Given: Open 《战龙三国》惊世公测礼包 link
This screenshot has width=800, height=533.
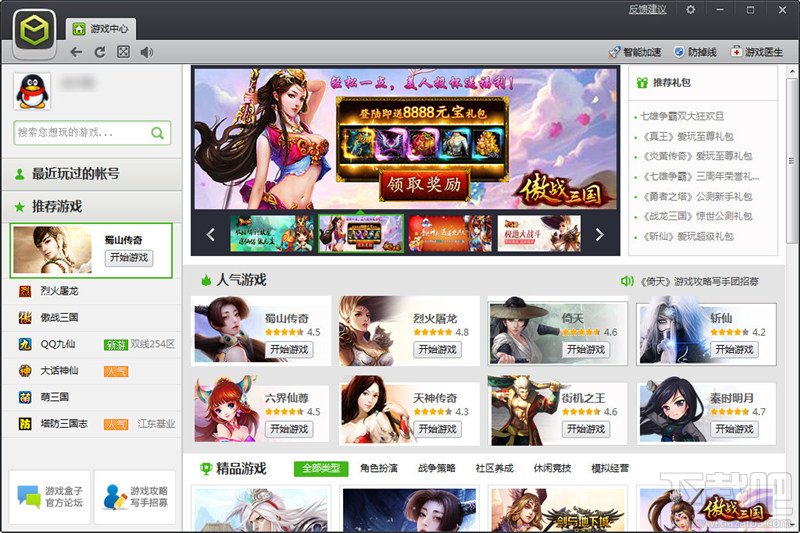Looking at the screenshot, I should coord(696,216).
